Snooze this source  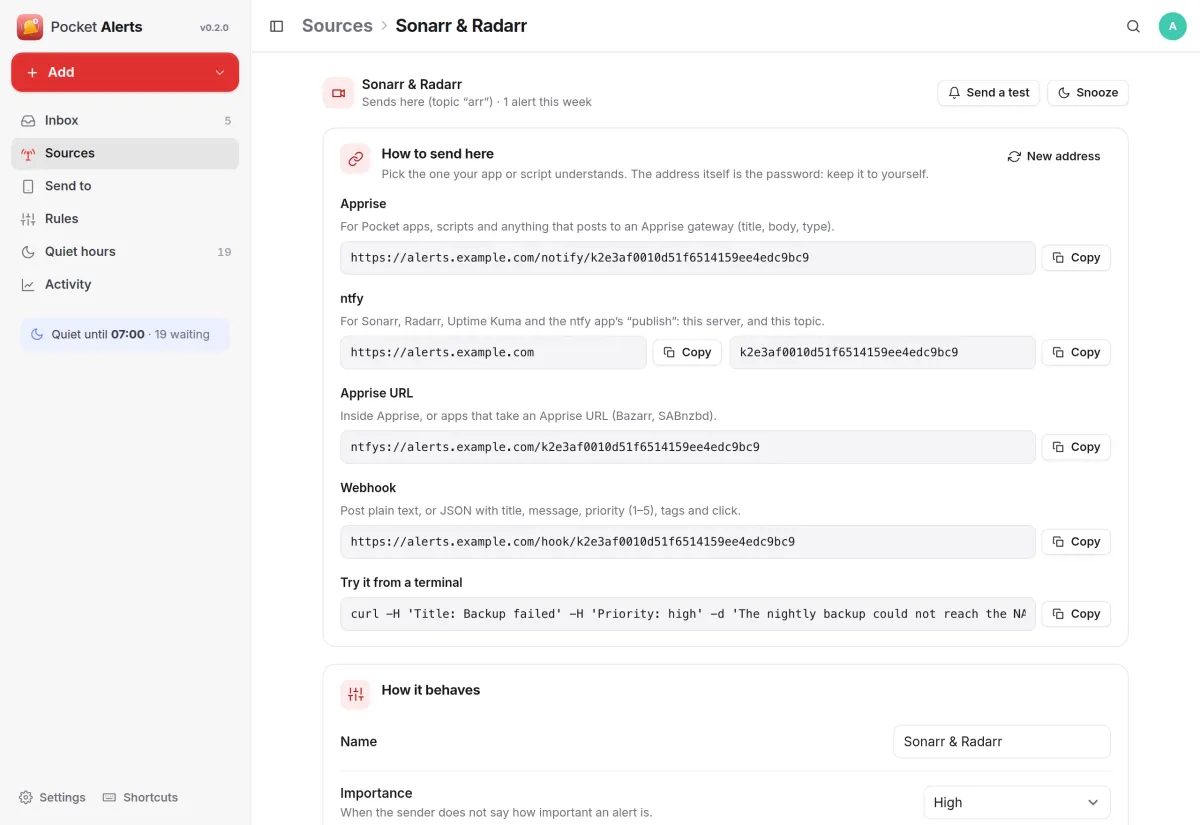pos(1088,92)
